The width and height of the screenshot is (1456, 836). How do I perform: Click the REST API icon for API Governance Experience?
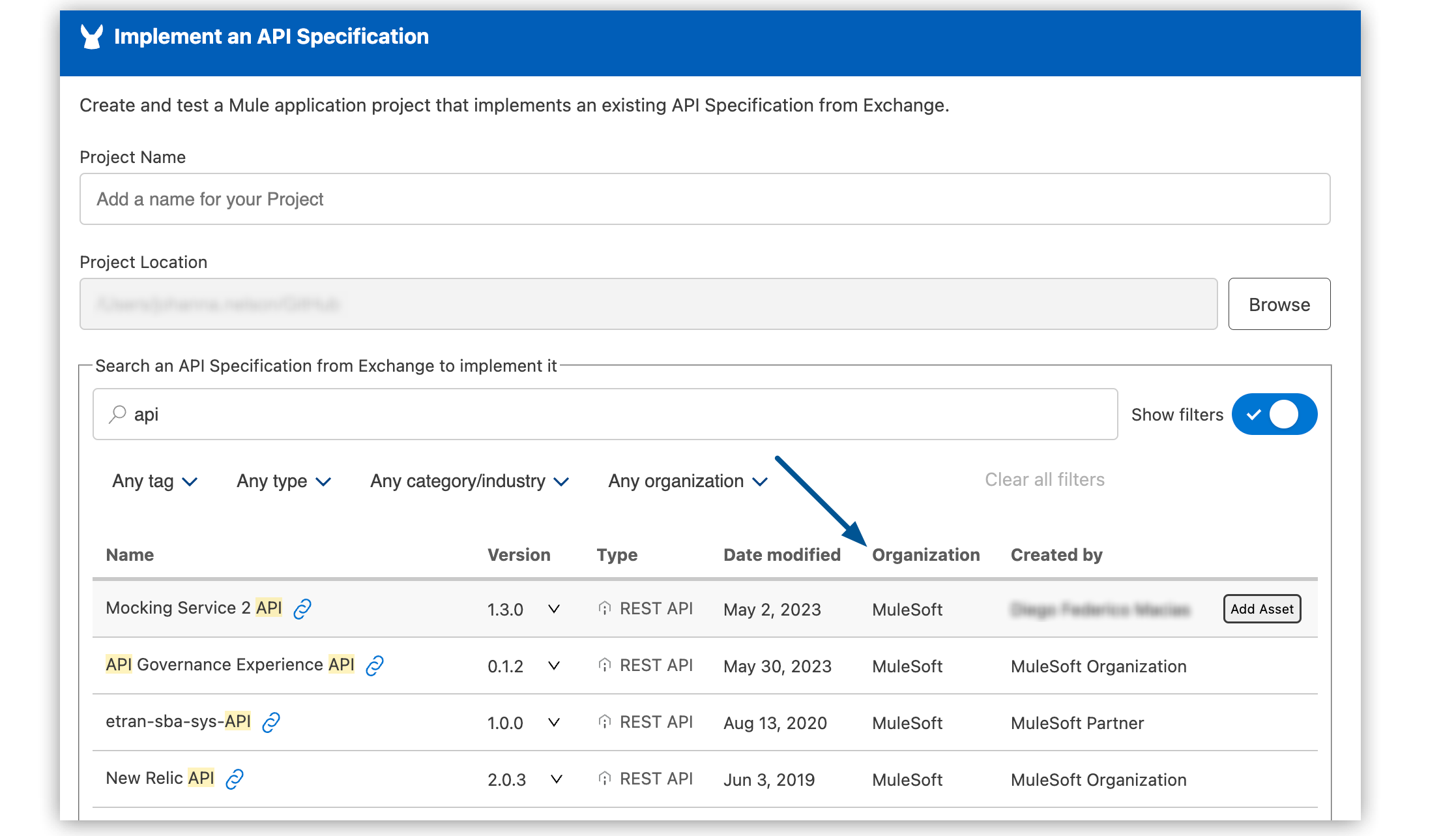(x=604, y=665)
